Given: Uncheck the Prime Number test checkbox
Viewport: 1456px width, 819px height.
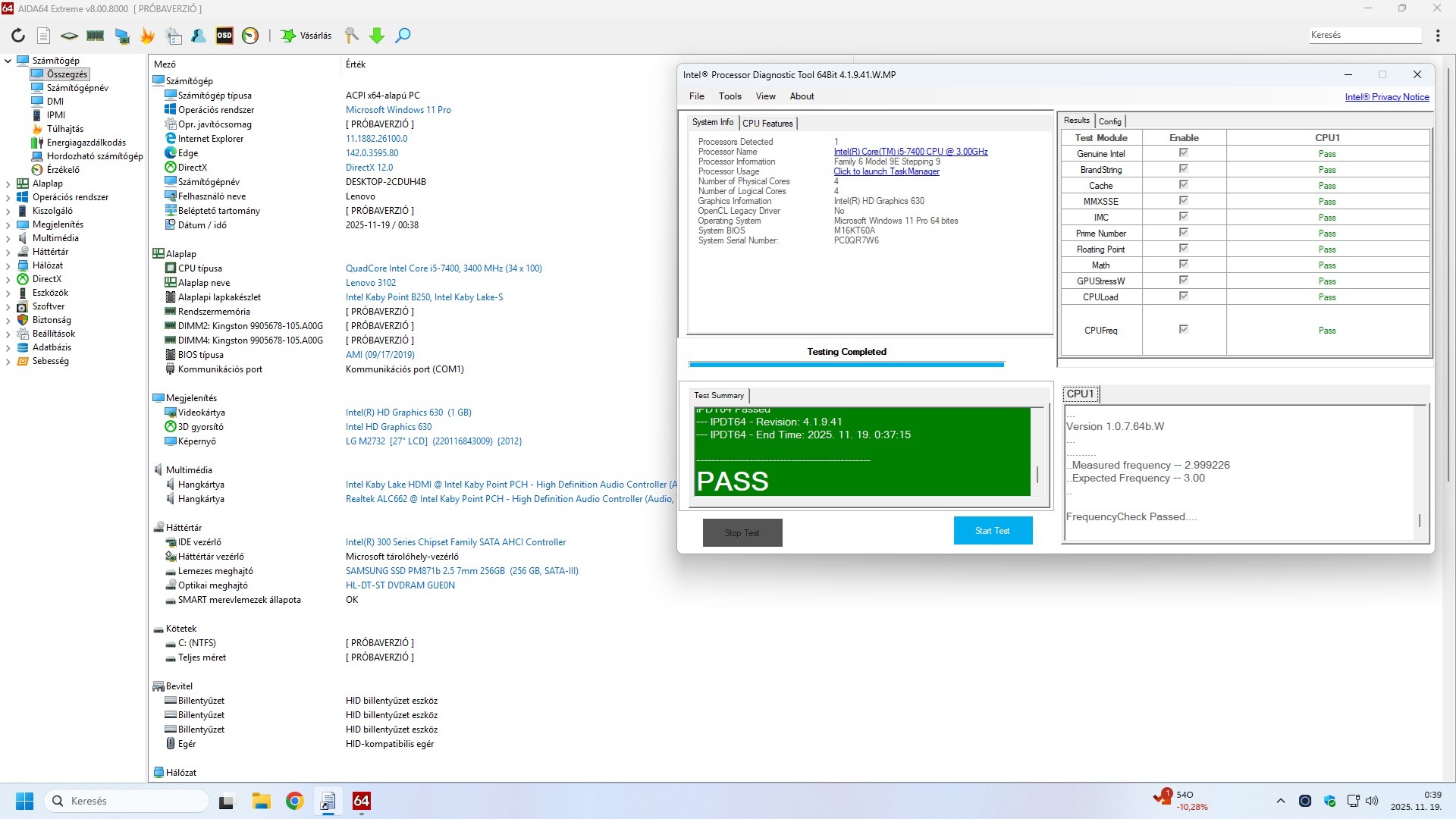Looking at the screenshot, I should pos(1183,233).
